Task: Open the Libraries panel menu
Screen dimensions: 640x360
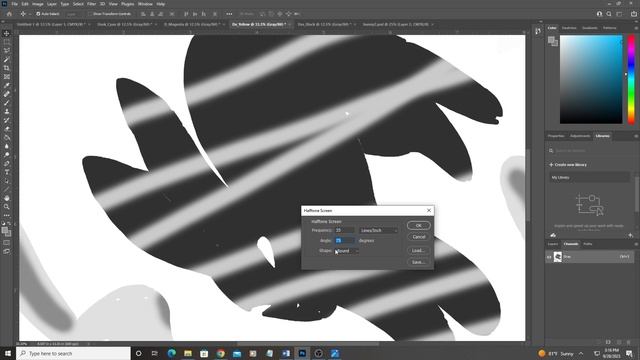Action: [x=636, y=136]
